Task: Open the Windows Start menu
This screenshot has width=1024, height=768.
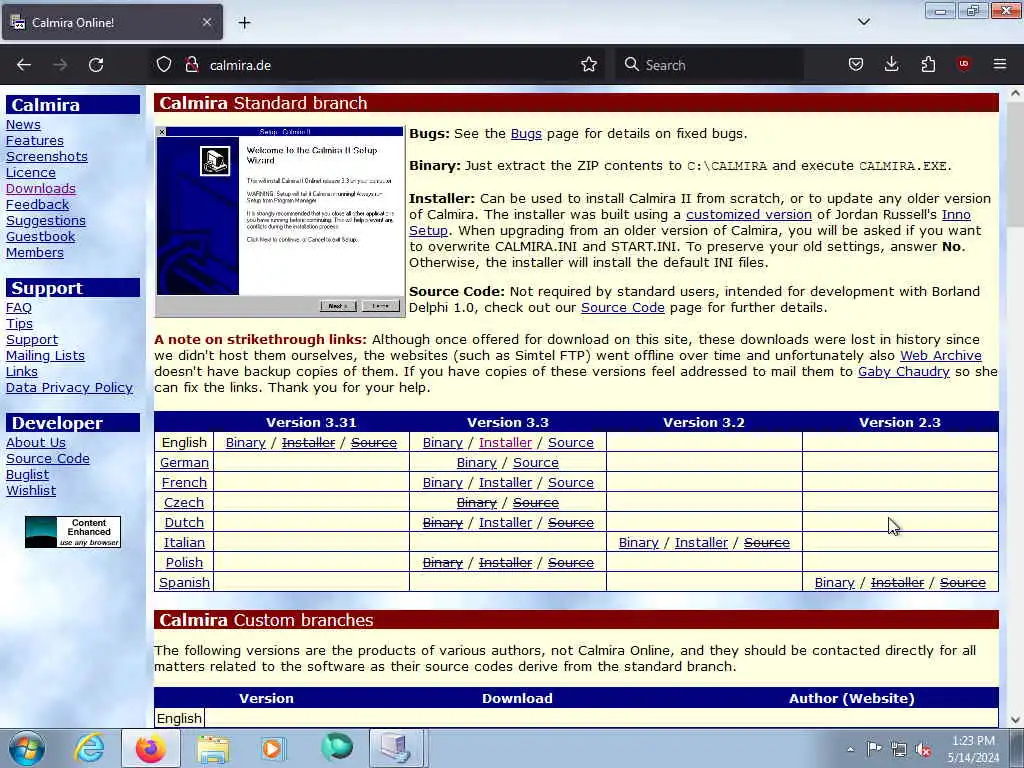Action: 27,748
